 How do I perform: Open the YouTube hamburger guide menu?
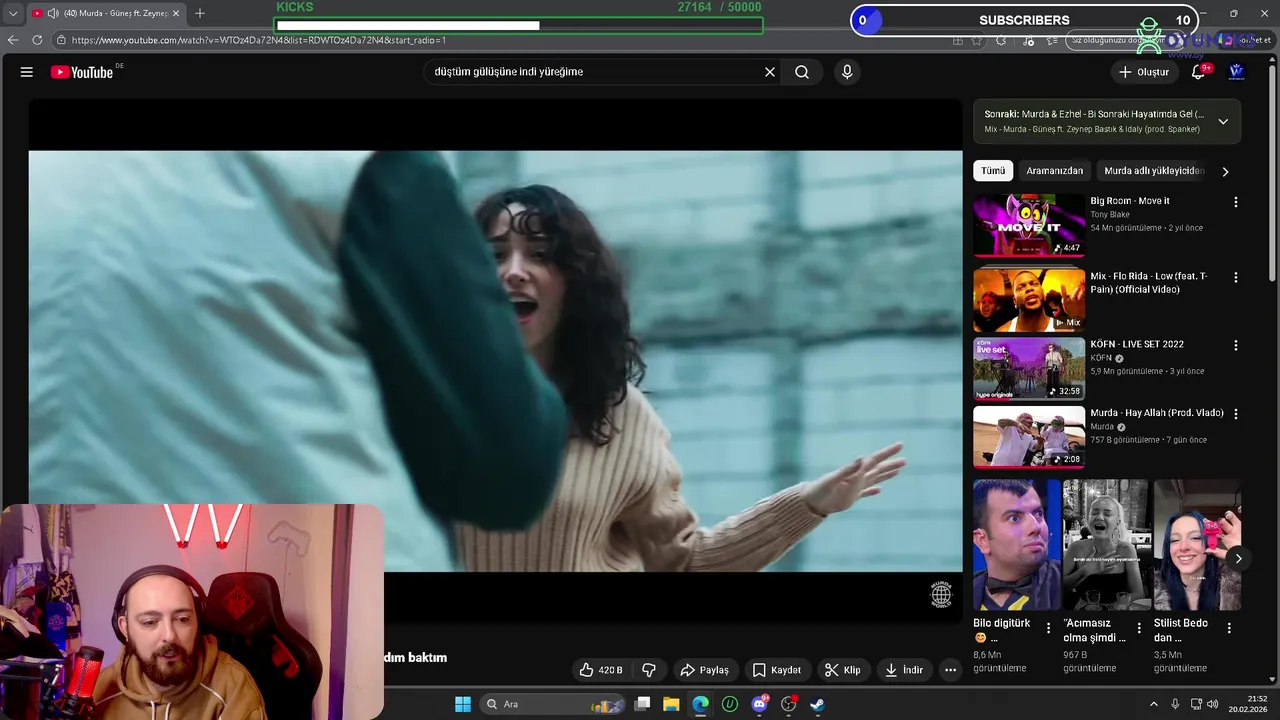(x=27, y=72)
